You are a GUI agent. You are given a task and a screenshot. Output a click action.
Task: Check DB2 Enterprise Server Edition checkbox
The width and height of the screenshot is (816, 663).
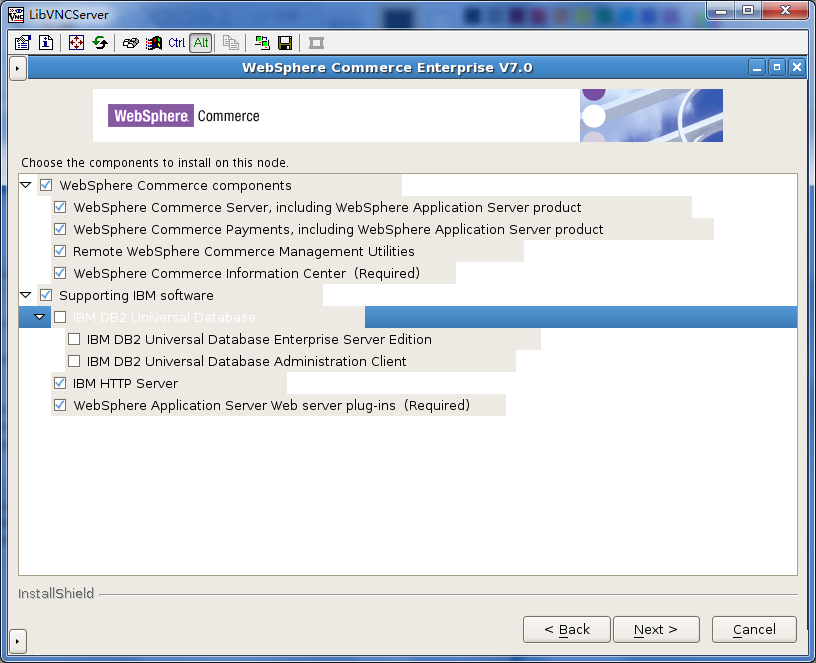[x=74, y=339]
